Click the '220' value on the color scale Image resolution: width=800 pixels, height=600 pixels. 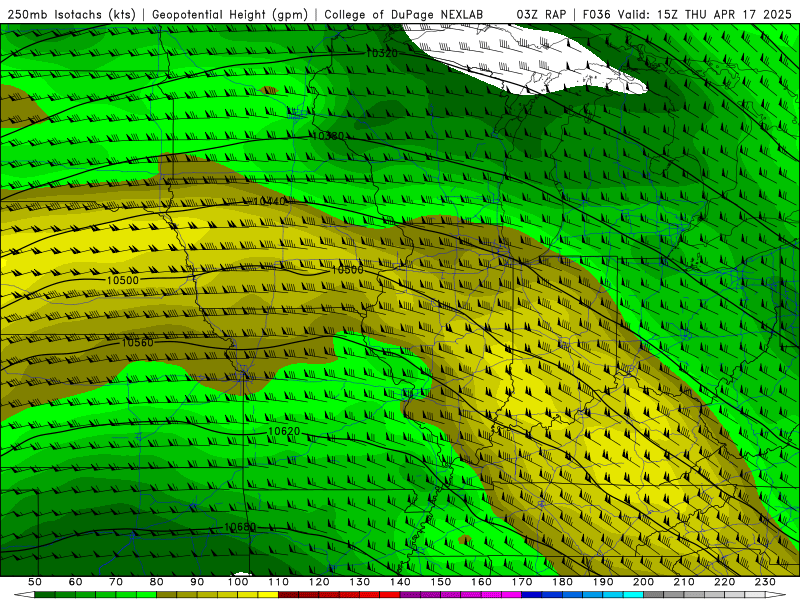click(724, 582)
